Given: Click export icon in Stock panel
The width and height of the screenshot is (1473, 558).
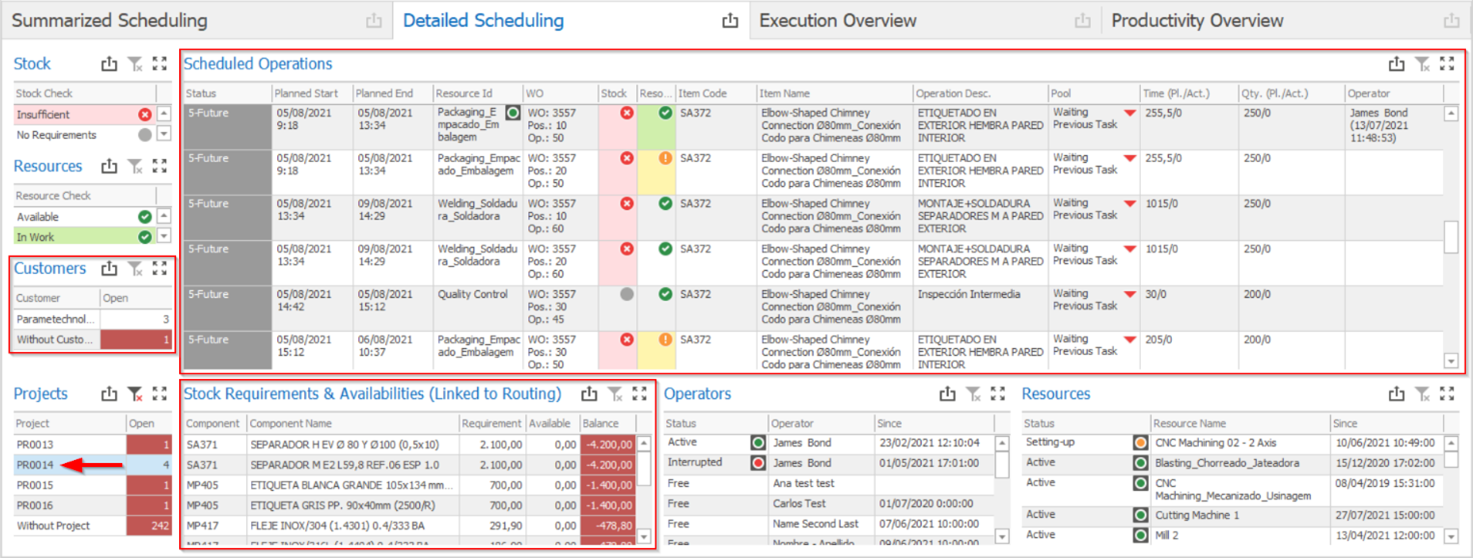Looking at the screenshot, I should tap(109, 64).
